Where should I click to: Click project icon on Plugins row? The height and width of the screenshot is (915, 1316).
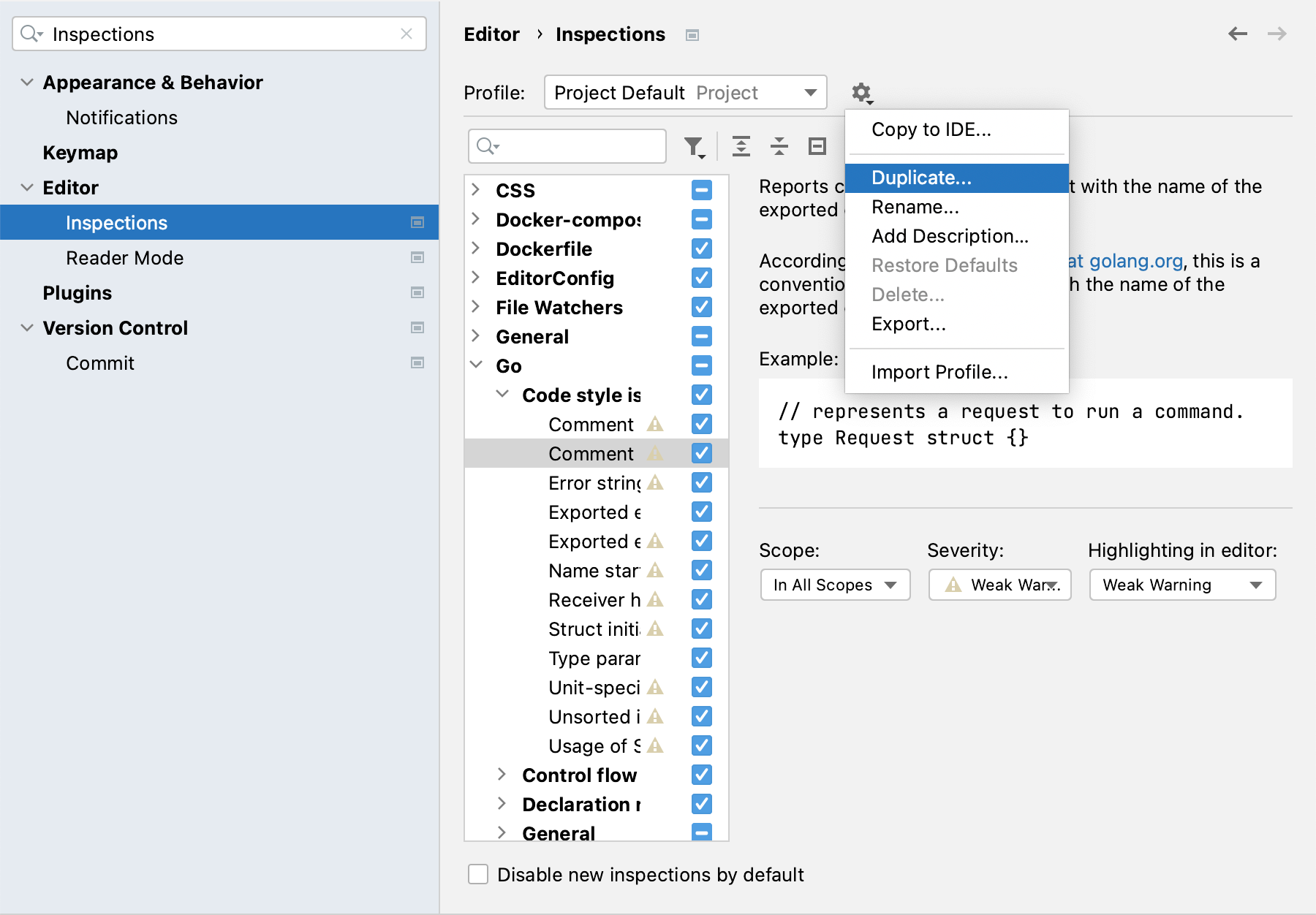tap(417, 292)
